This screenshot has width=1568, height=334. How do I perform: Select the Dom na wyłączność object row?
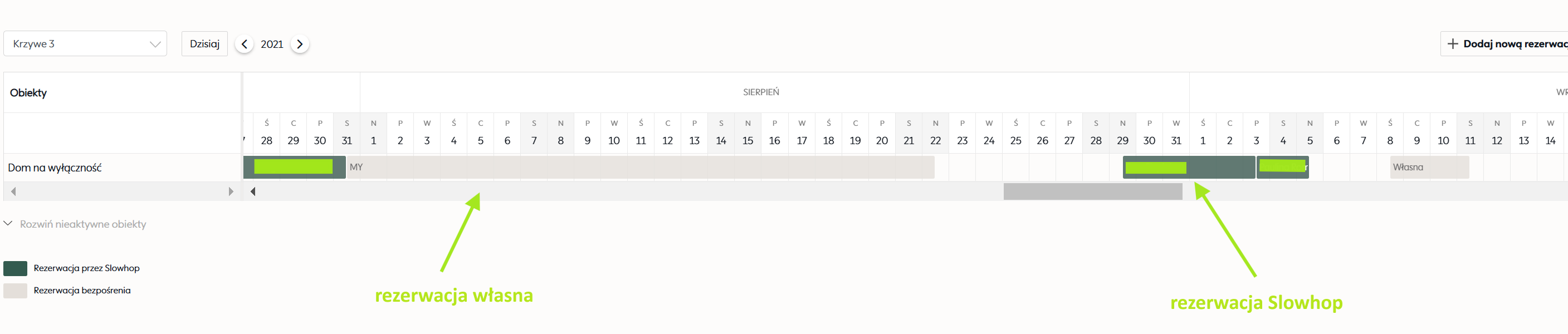55,168
